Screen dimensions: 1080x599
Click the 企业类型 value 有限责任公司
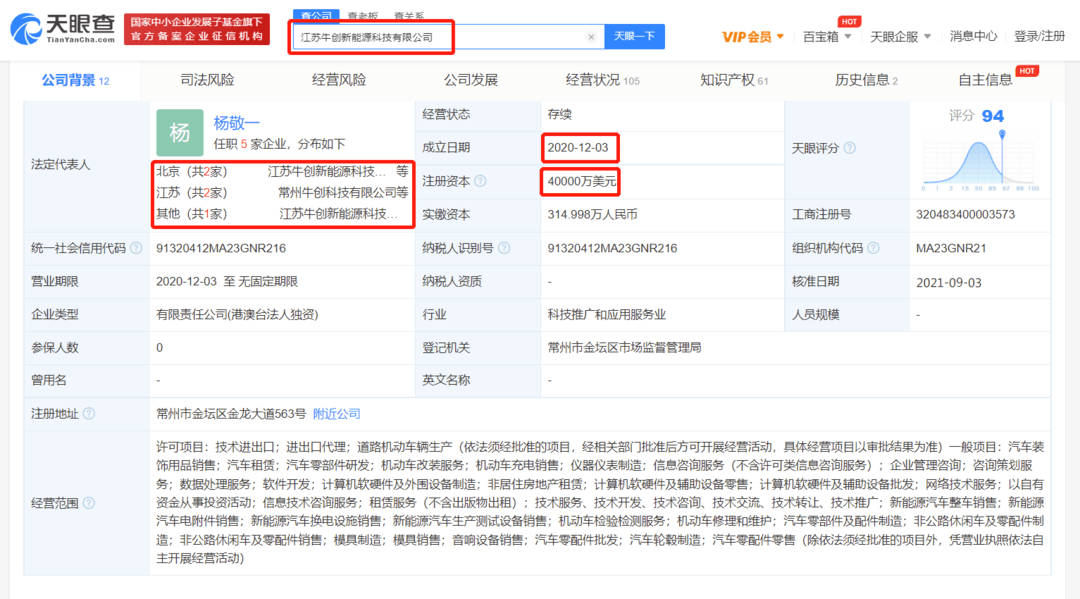tap(237, 315)
